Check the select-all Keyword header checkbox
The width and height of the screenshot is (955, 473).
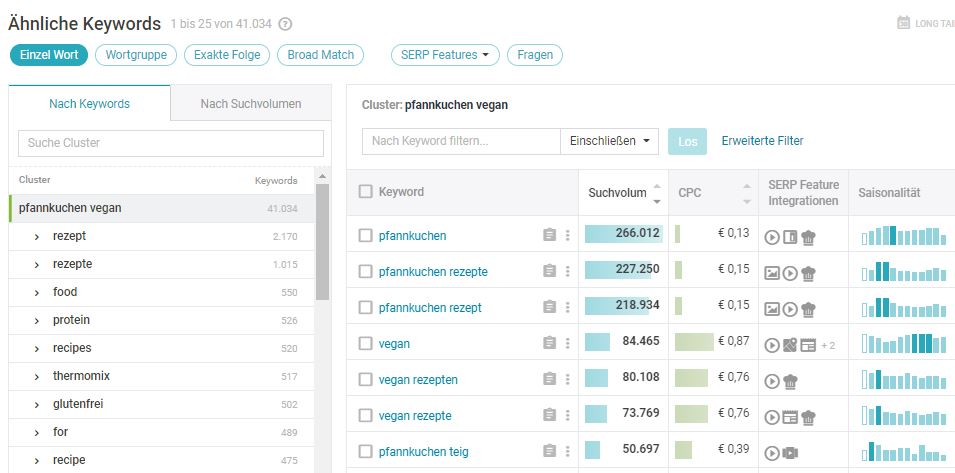(365, 192)
